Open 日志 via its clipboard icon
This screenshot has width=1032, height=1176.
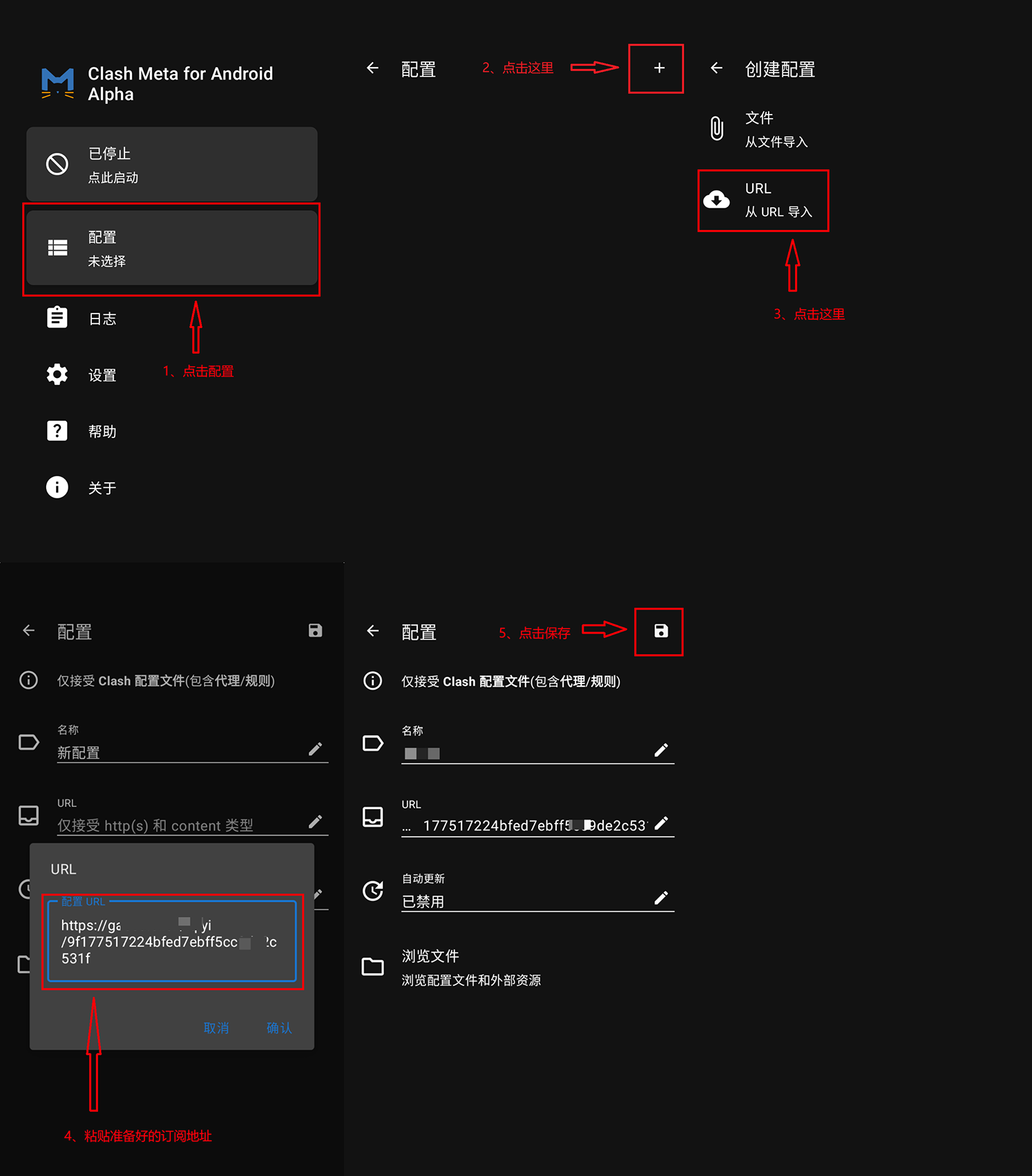coord(57,318)
